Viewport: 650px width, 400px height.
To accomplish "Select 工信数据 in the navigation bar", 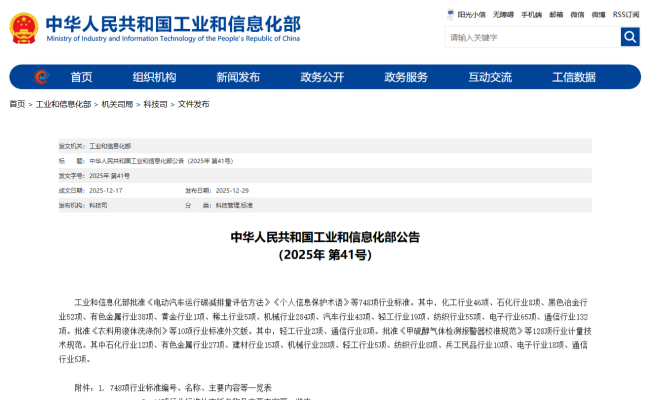I will [x=574, y=77].
